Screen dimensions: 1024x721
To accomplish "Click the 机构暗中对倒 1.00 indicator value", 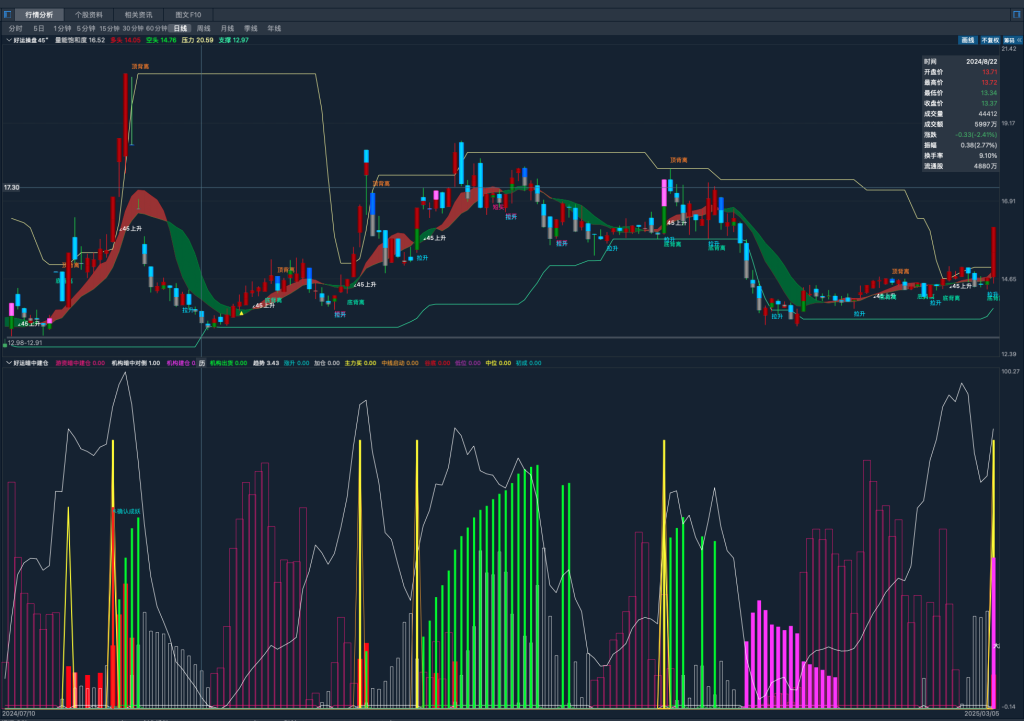I will pos(135,363).
